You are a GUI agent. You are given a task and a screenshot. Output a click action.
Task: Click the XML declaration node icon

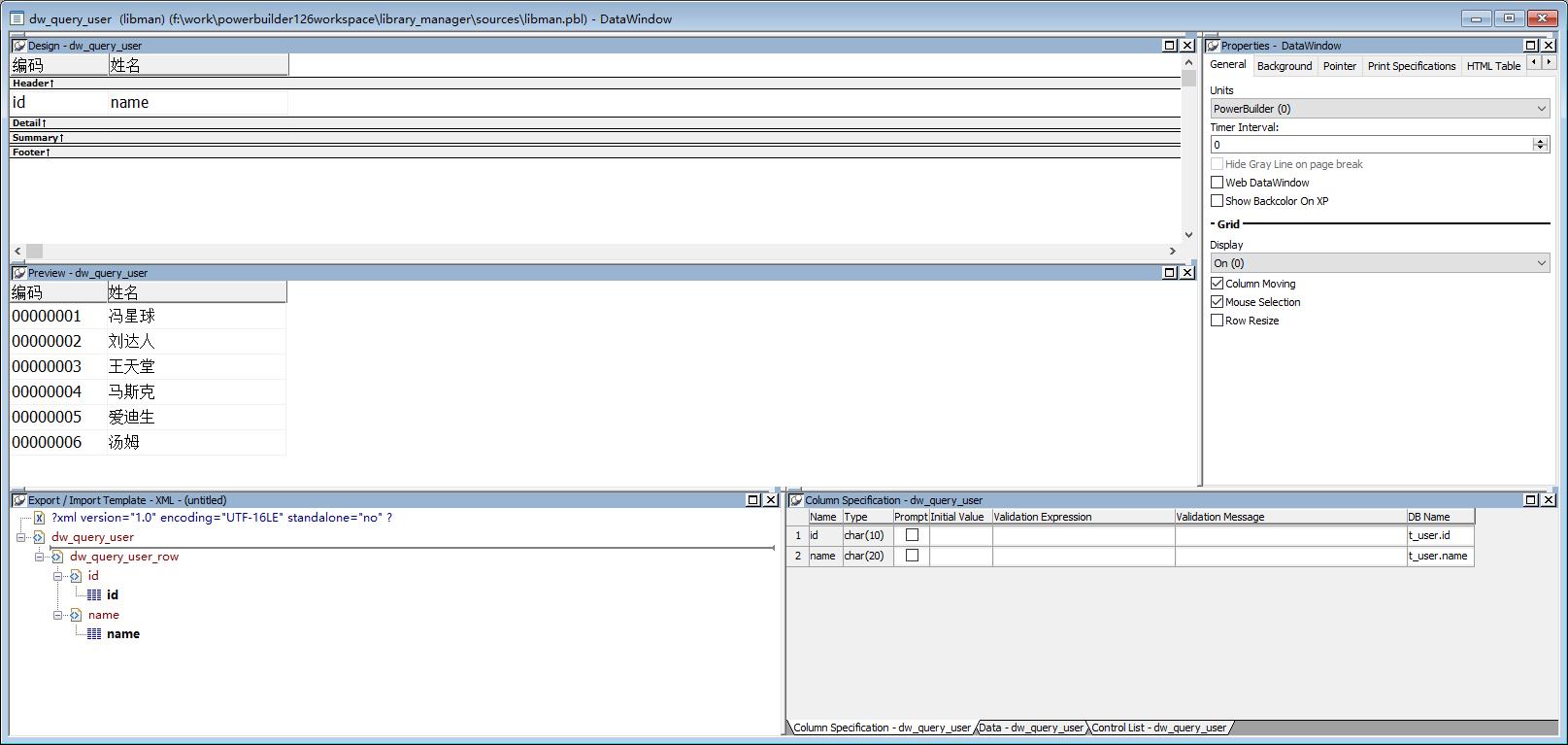[40, 518]
